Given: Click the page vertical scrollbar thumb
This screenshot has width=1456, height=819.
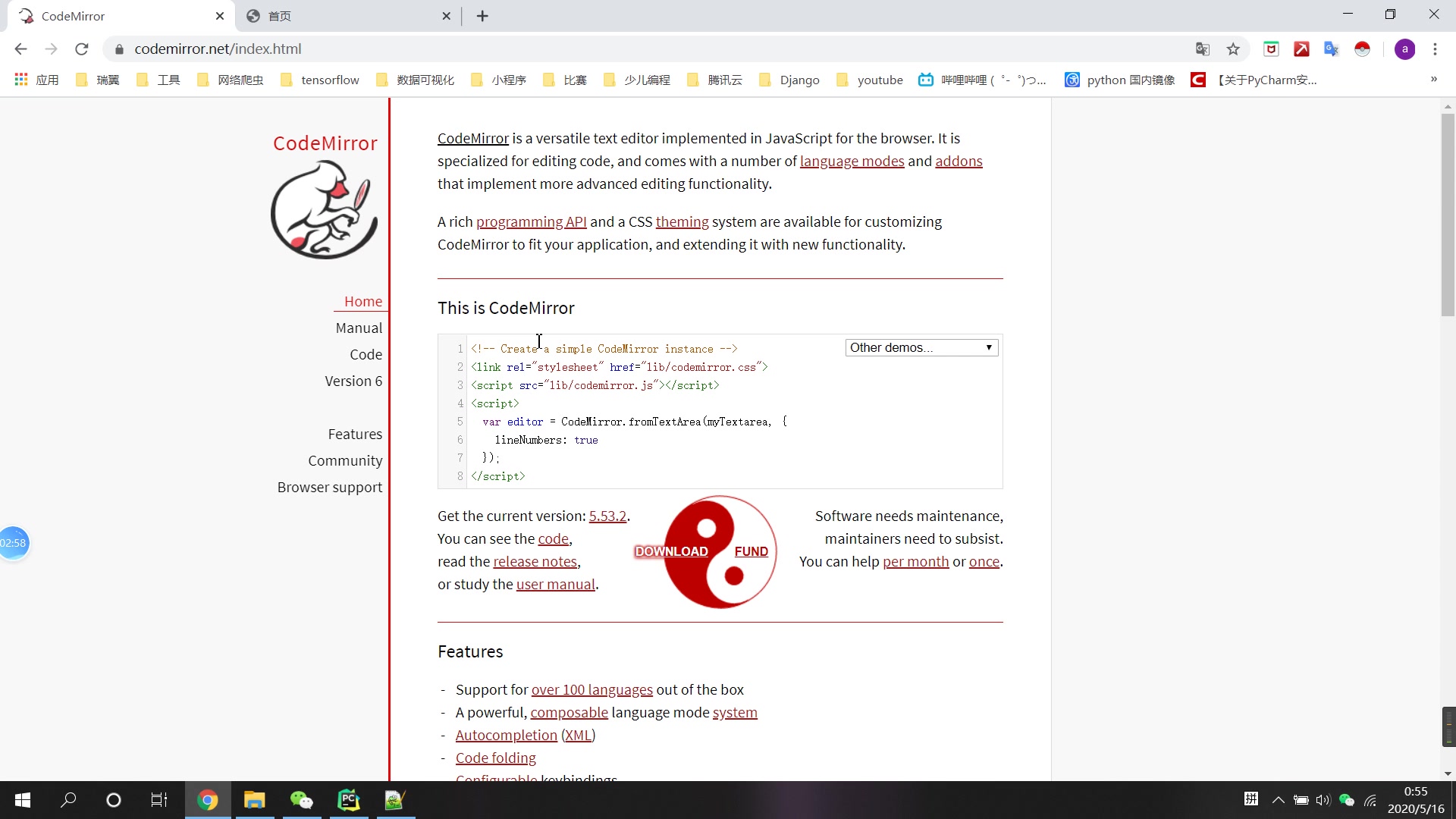Looking at the screenshot, I should (1448, 215).
